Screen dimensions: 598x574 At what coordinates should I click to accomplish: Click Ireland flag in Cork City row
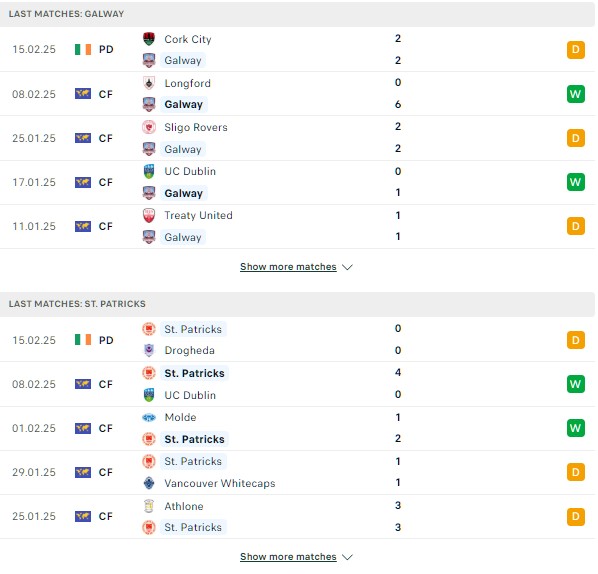83,50
